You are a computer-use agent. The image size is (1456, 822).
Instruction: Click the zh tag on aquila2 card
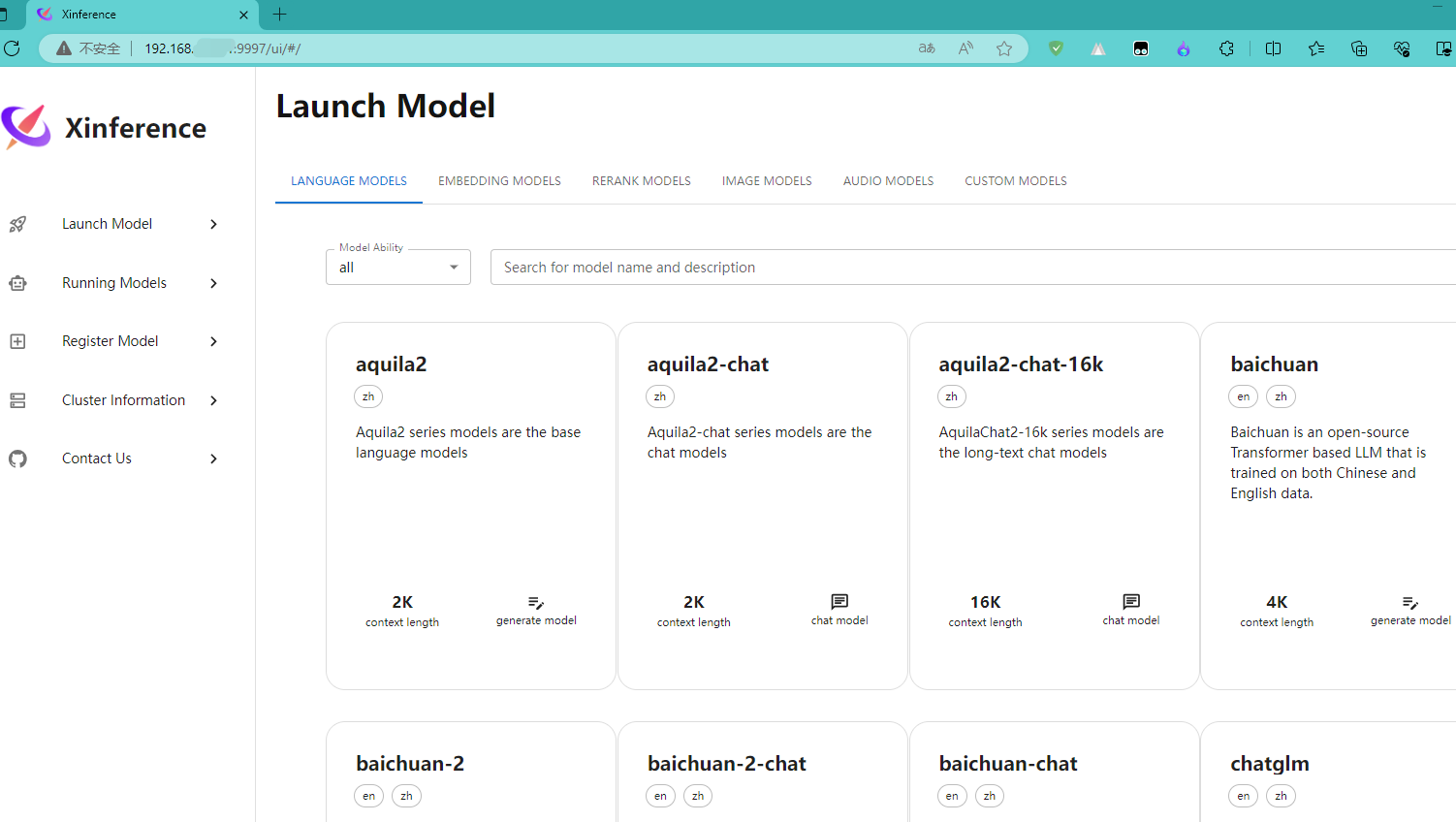[368, 396]
